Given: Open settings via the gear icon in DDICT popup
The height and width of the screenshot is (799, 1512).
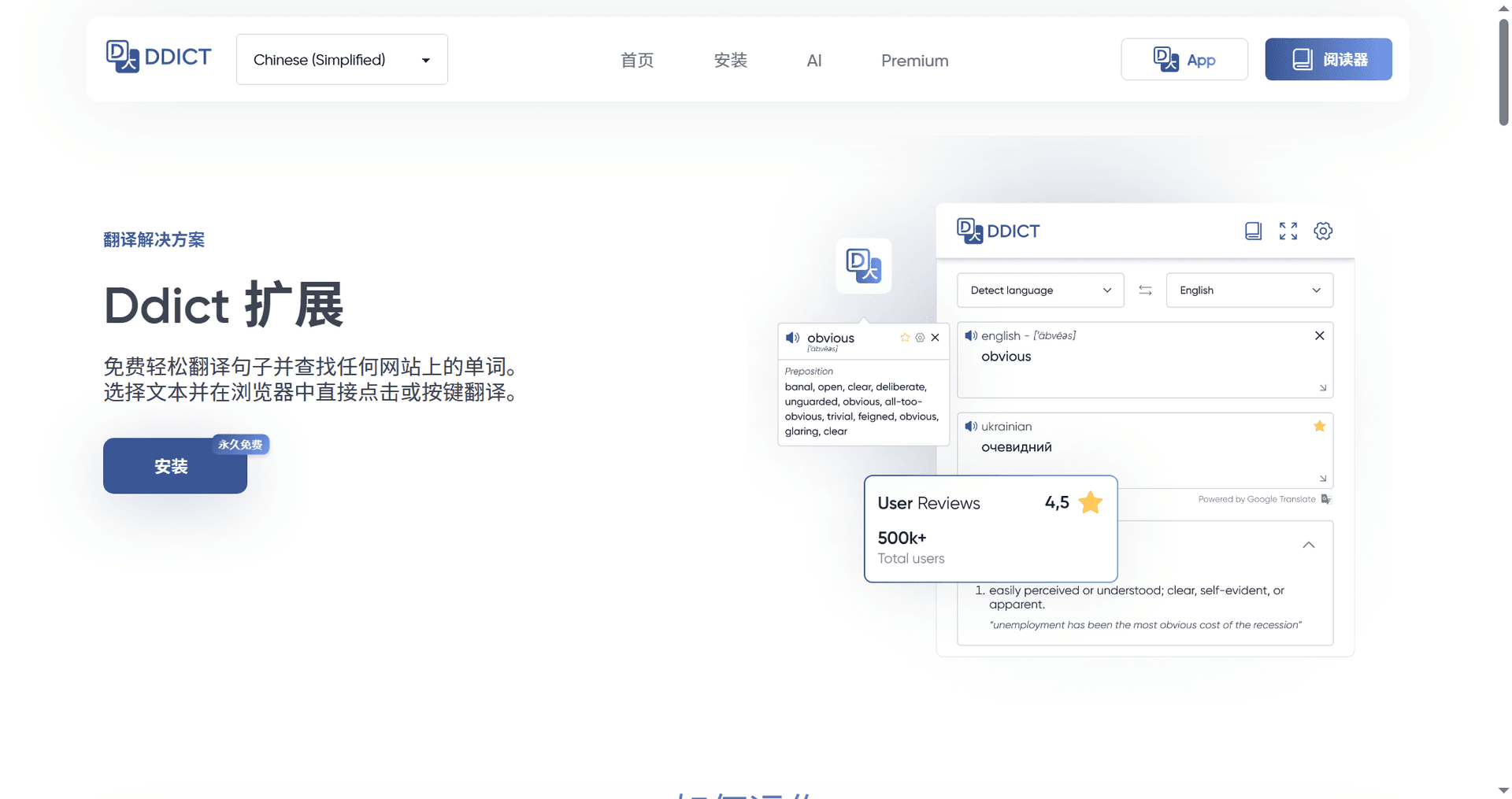Looking at the screenshot, I should pyautogui.click(x=1322, y=231).
